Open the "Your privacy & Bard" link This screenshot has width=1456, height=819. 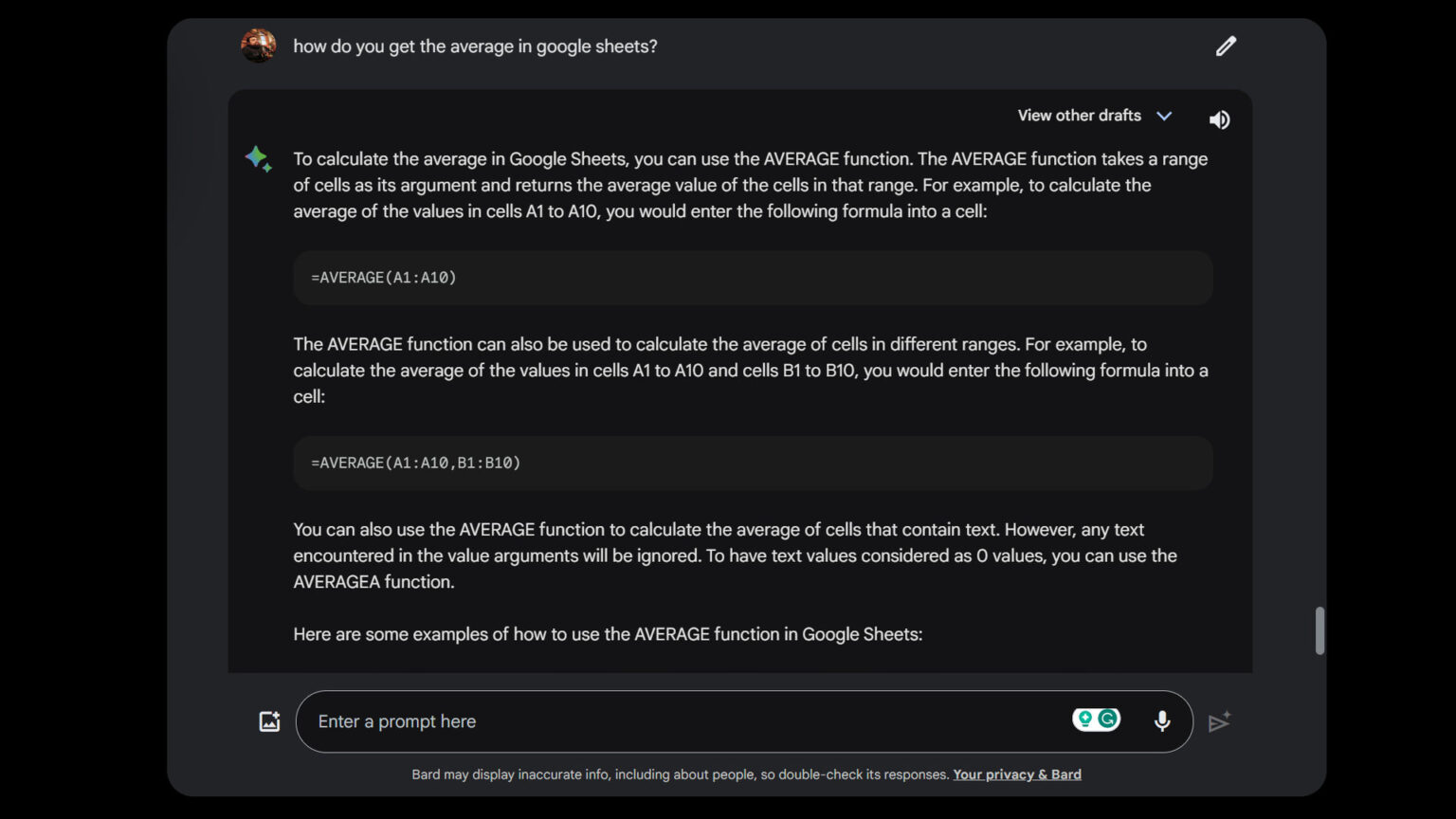pos(1016,774)
